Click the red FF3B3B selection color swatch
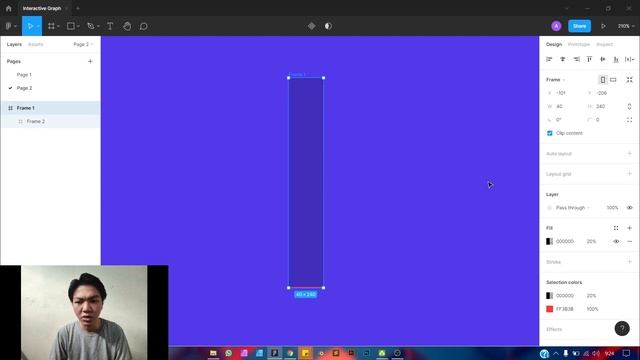This screenshot has width=640, height=360. 549,309
